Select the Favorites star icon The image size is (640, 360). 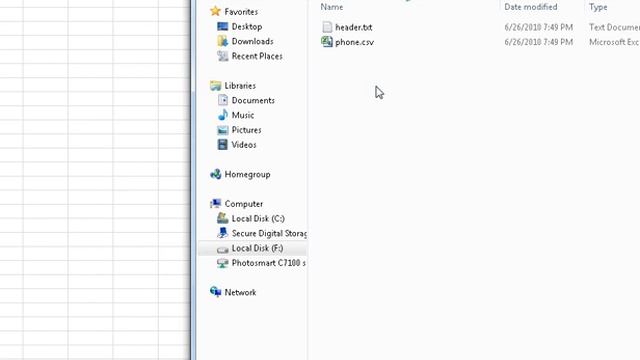click(x=216, y=11)
